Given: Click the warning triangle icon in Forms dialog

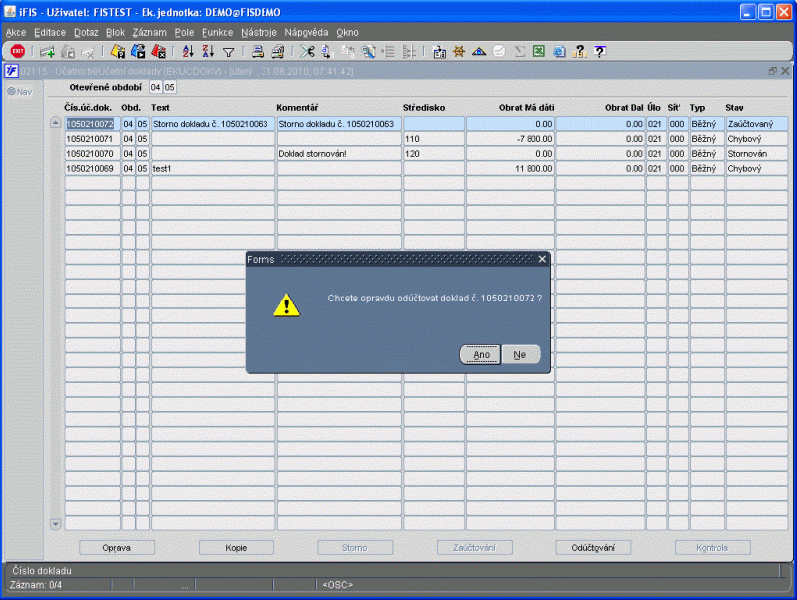Looking at the screenshot, I should [287, 305].
